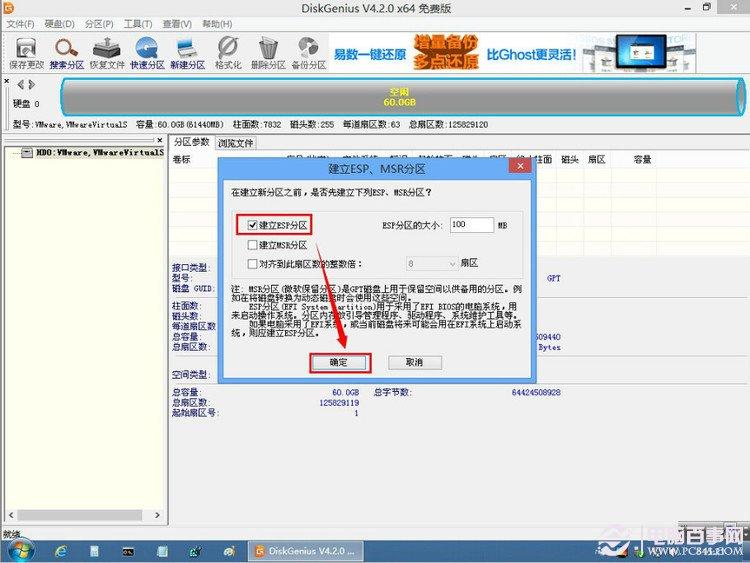This screenshot has width=750, height=563.
Task: Click the 搜索分区 search partition icon
Action: click(x=66, y=53)
